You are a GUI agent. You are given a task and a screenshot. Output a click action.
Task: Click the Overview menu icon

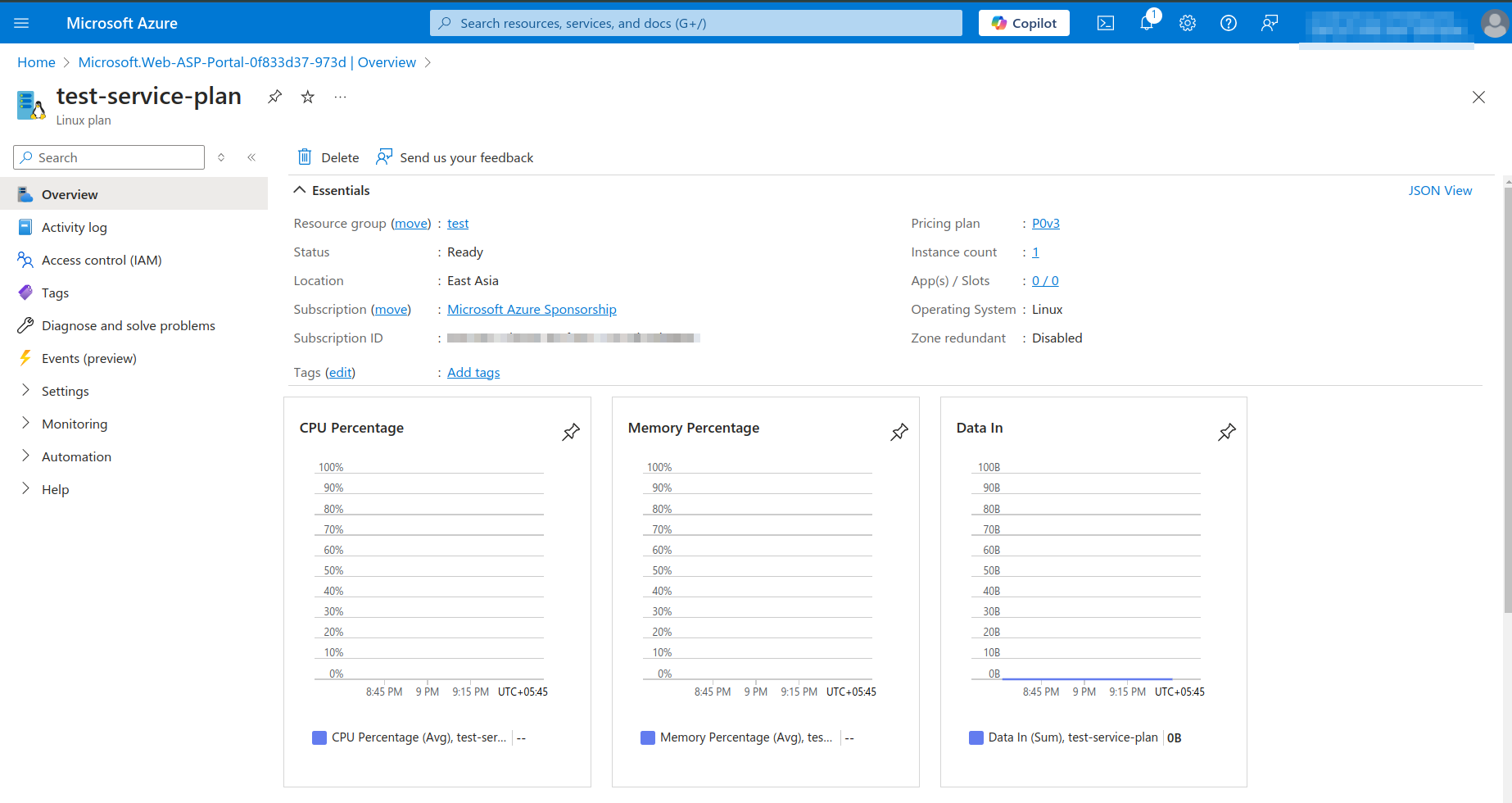pos(25,194)
